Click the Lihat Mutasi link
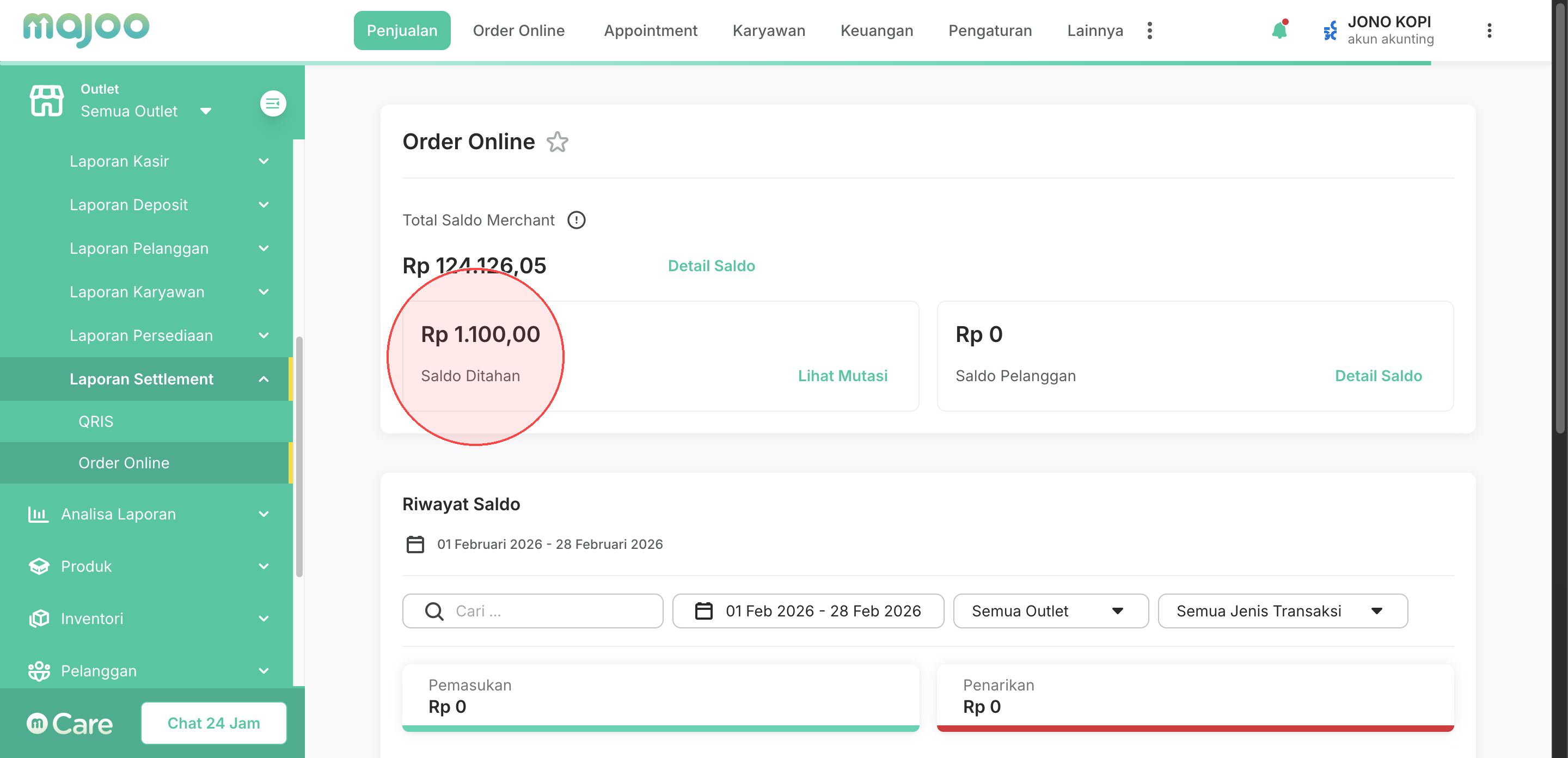The height and width of the screenshot is (758, 1568). pos(842,376)
